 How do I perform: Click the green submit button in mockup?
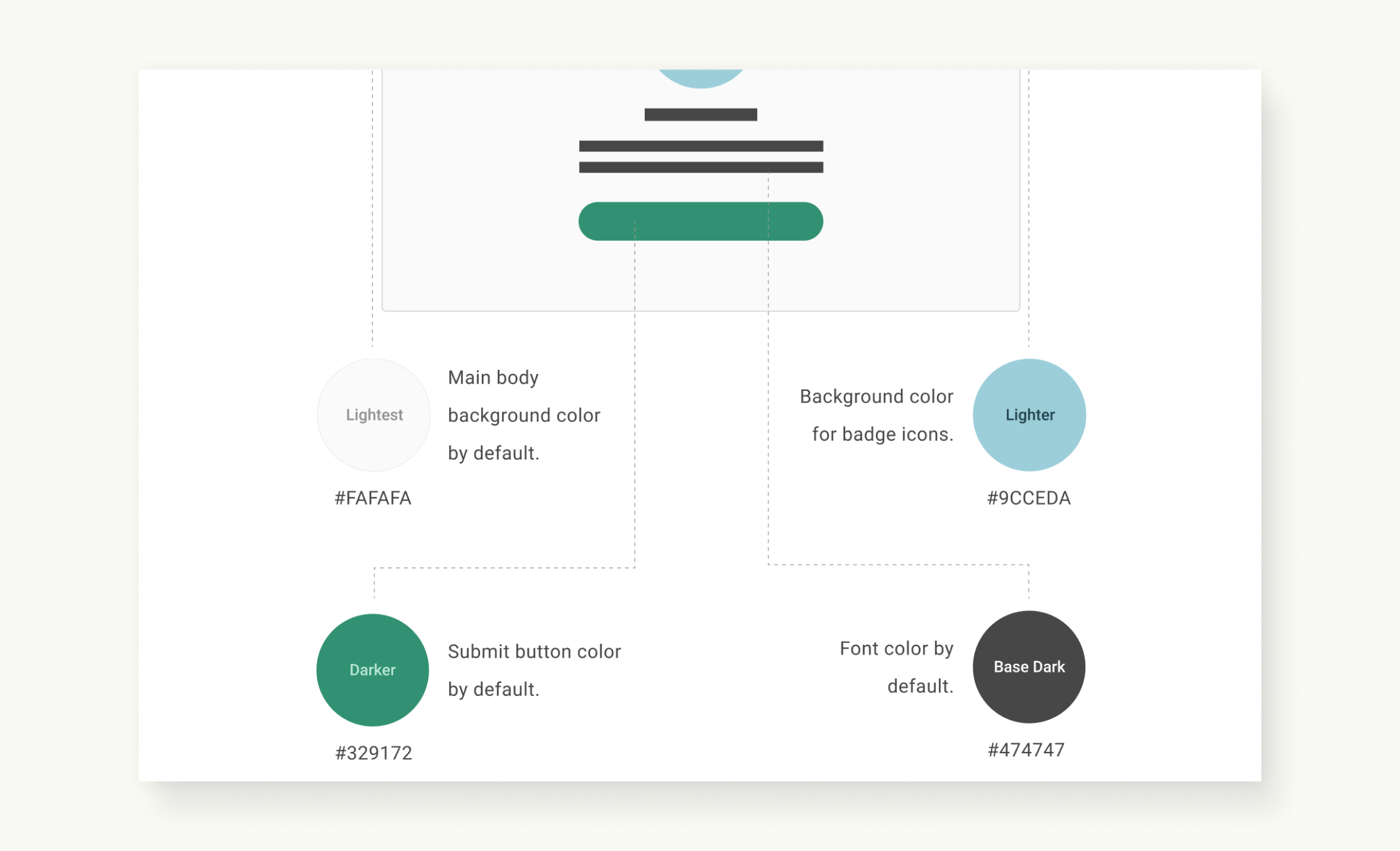pyautogui.click(x=701, y=221)
